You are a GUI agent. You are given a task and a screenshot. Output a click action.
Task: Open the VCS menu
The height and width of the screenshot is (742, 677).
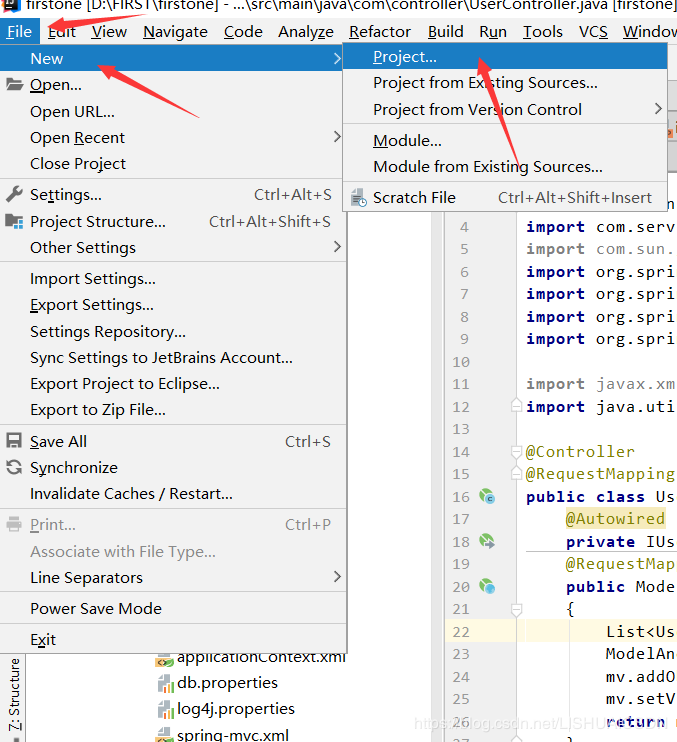[x=593, y=32]
